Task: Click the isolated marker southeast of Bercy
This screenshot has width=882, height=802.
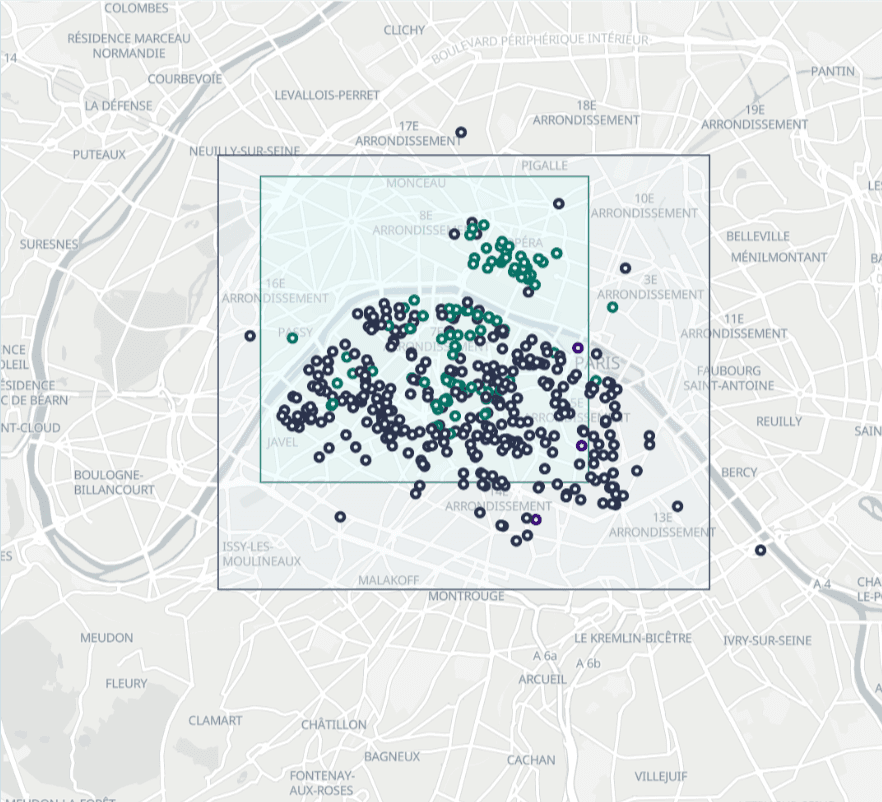Action: (x=760, y=550)
